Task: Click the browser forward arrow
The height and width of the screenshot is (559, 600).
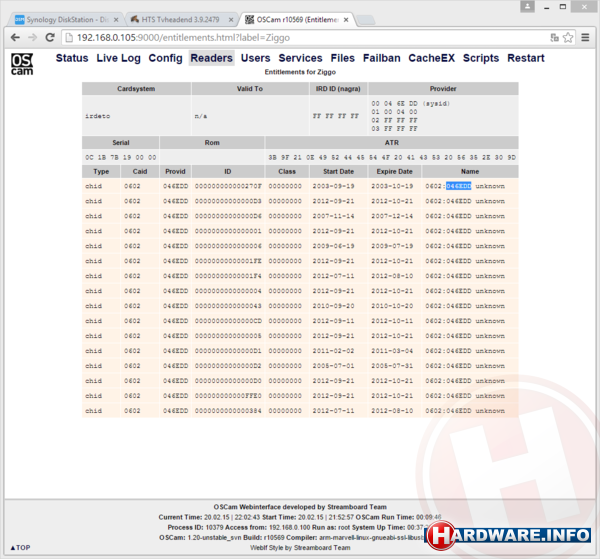Action: (x=33, y=37)
